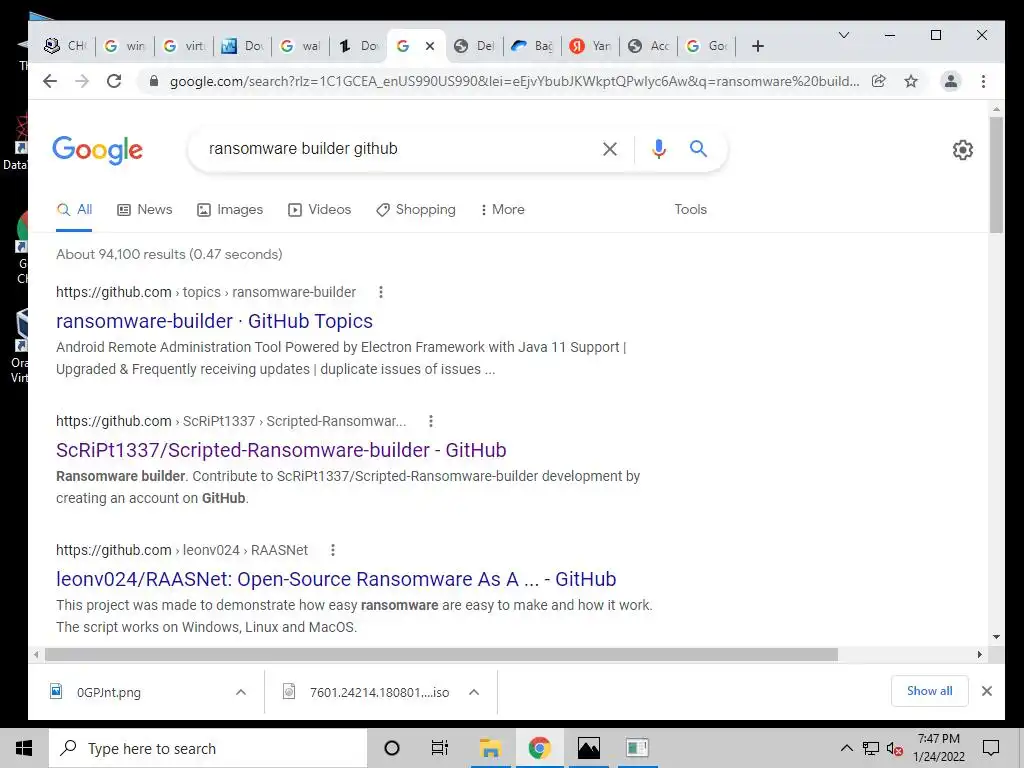Switch to the 'virt' Google tab

point(184,46)
